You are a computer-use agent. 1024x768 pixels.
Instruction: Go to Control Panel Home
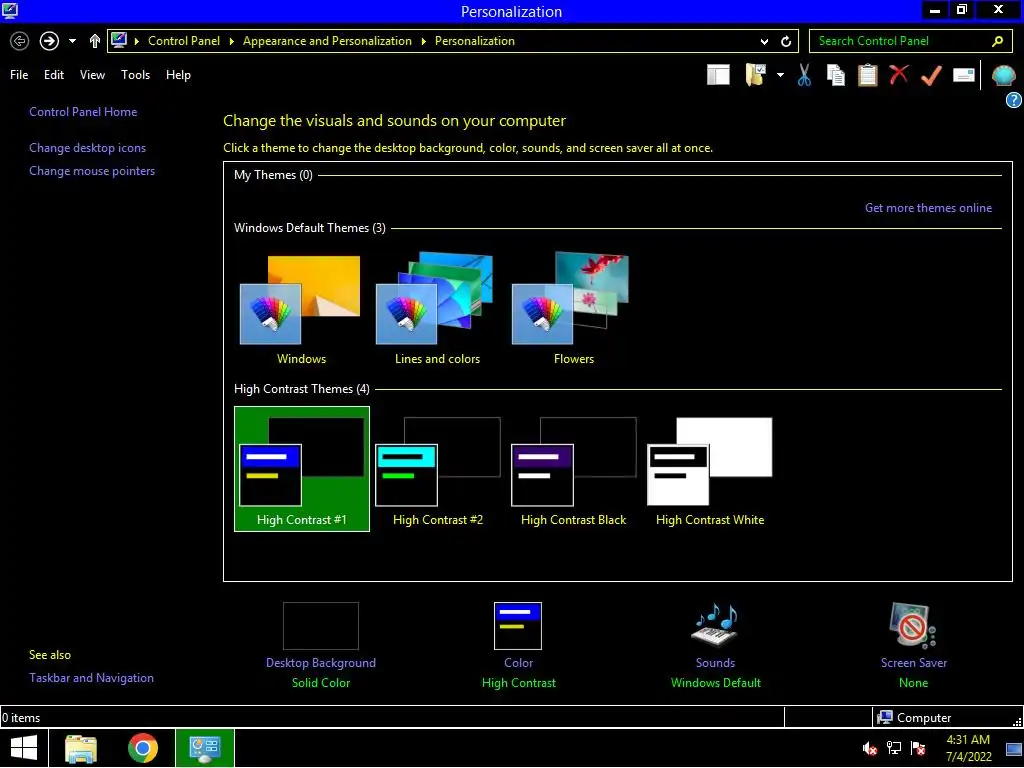click(83, 112)
